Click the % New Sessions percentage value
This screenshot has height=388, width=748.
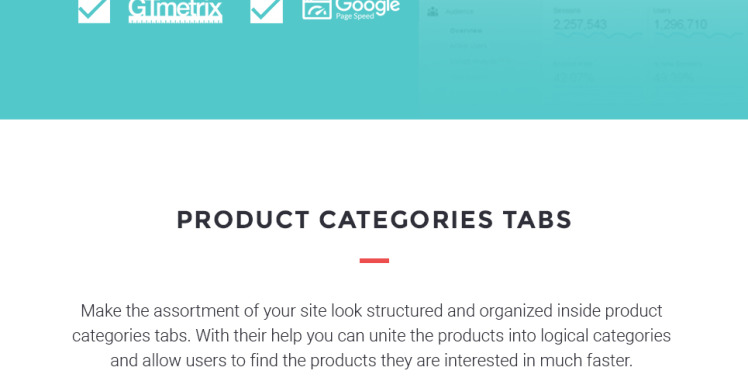coord(674,77)
